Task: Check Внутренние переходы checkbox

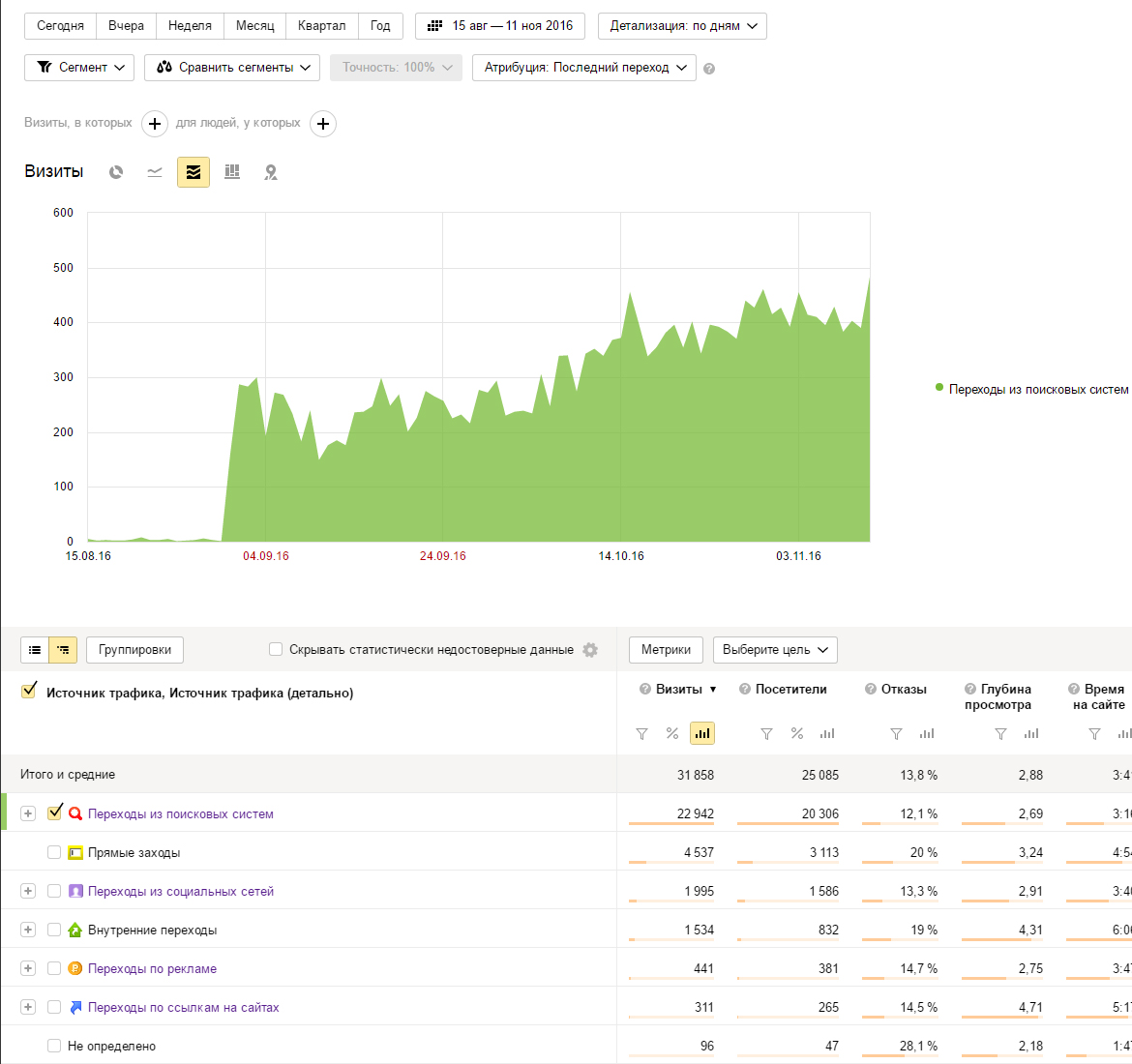Action: pos(54,930)
